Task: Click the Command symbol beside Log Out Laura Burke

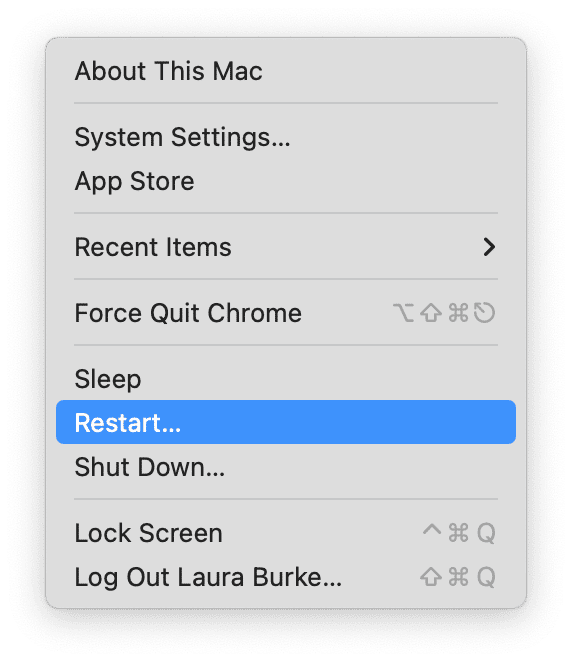Action: 458,577
